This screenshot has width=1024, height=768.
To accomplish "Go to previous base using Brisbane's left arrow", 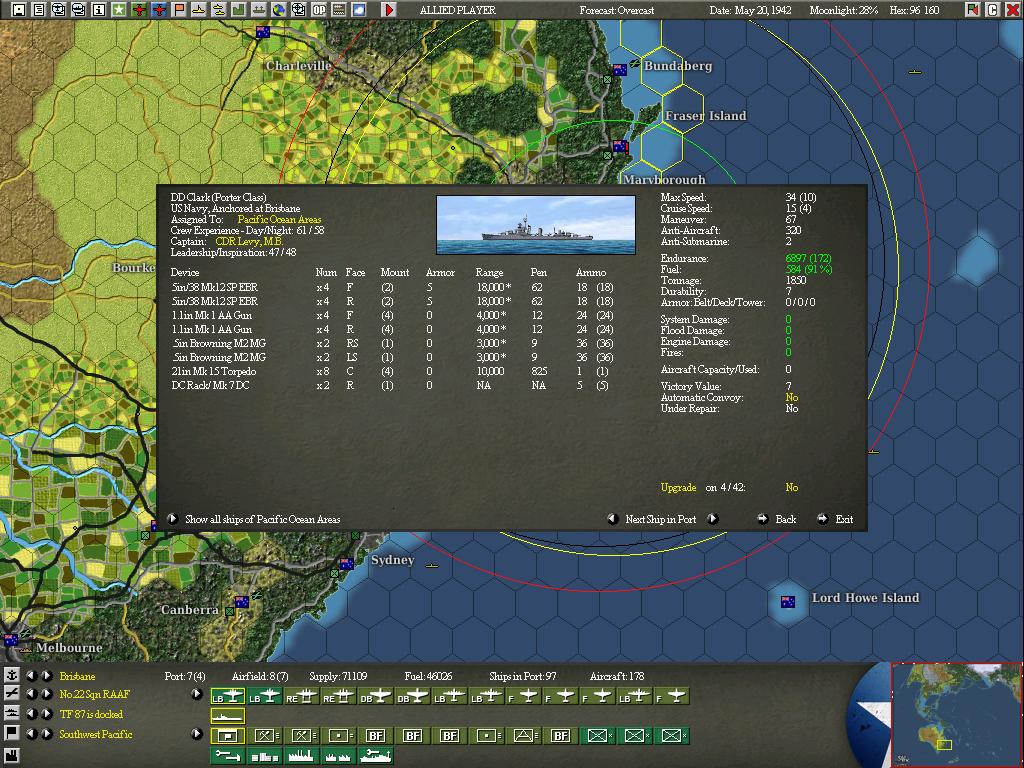I will click(31, 675).
